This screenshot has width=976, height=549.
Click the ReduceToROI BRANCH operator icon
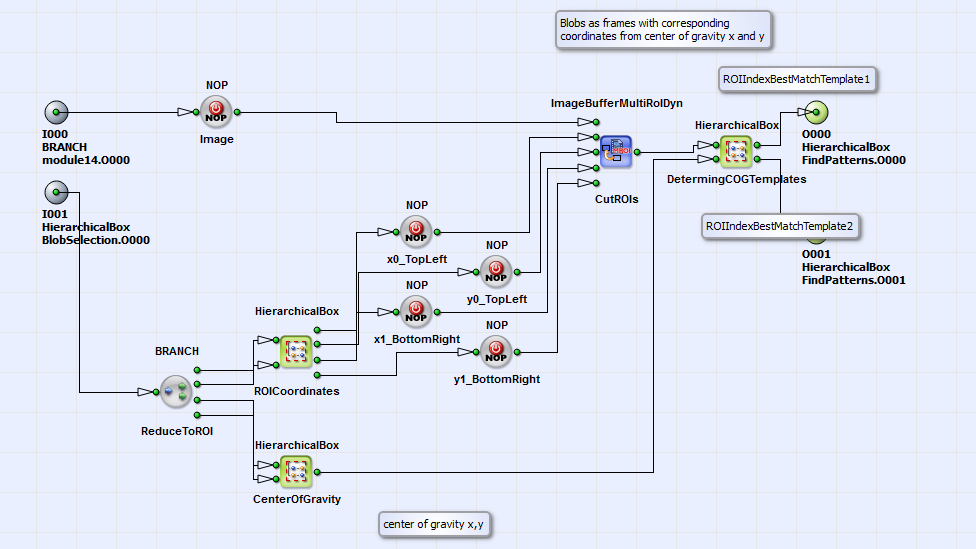[x=176, y=392]
